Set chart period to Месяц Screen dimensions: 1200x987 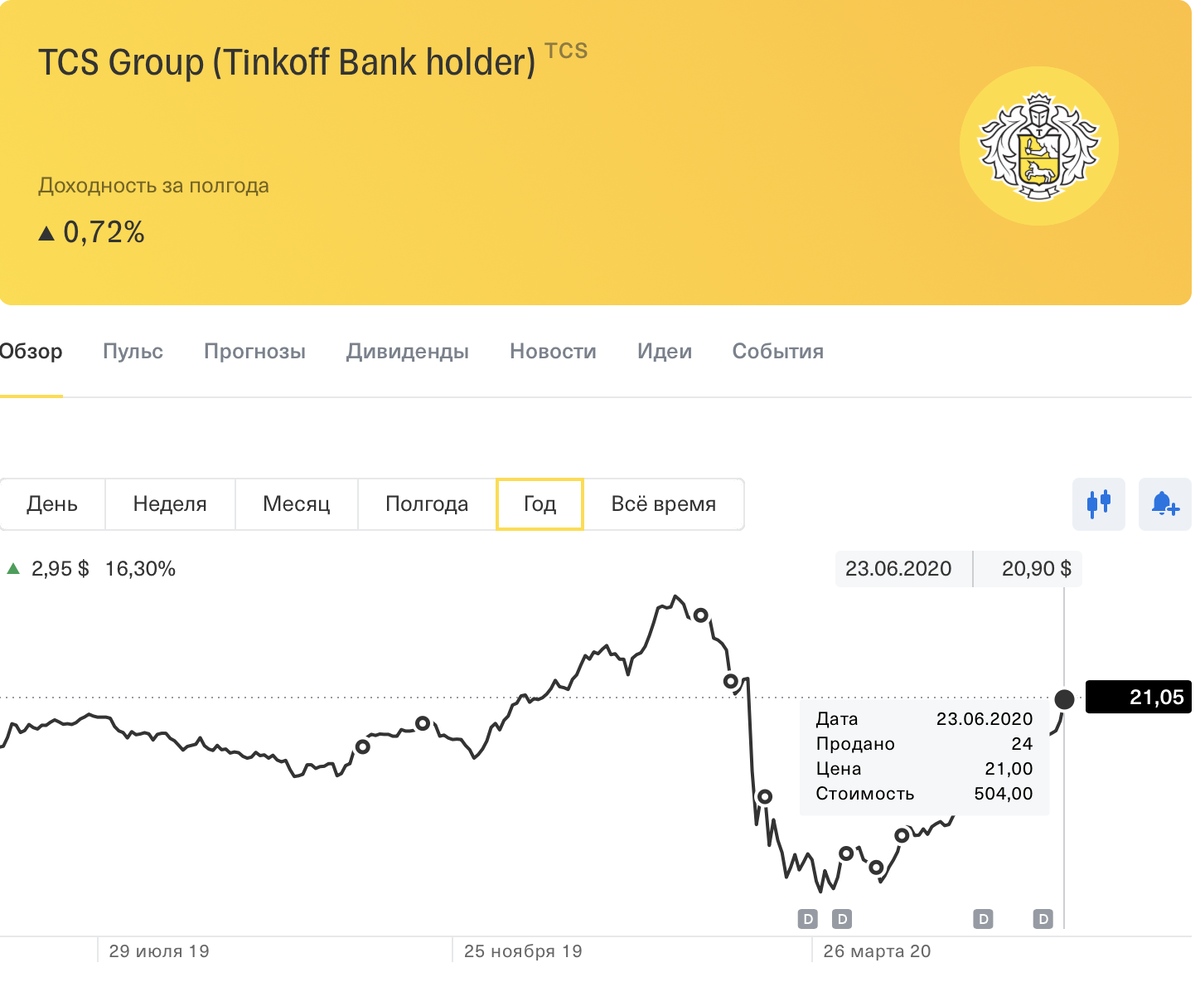[296, 504]
